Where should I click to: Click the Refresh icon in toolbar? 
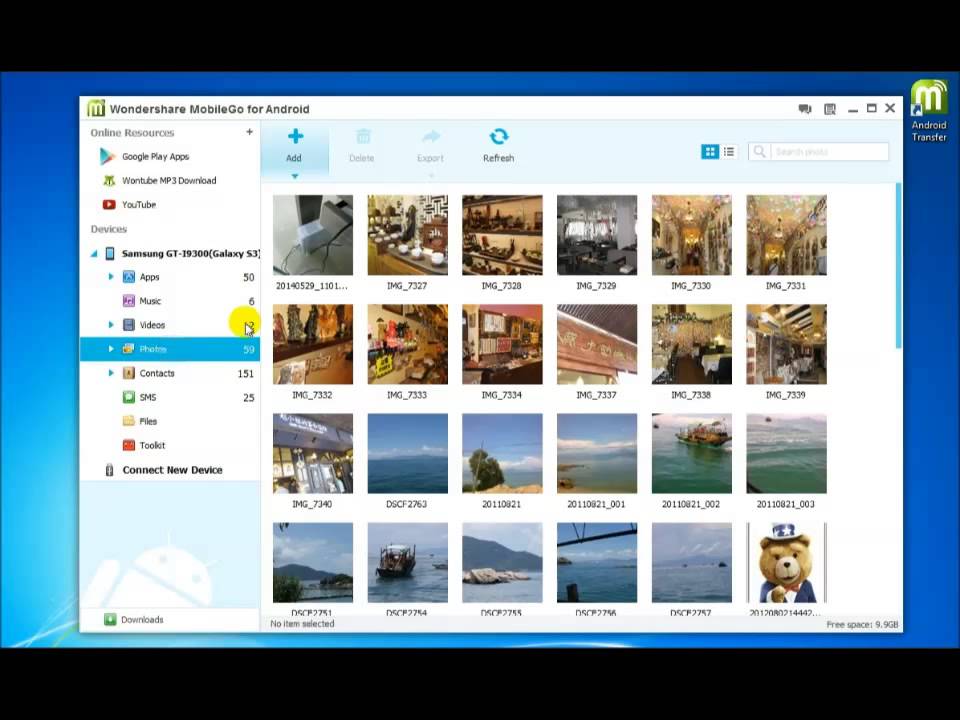(499, 136)
